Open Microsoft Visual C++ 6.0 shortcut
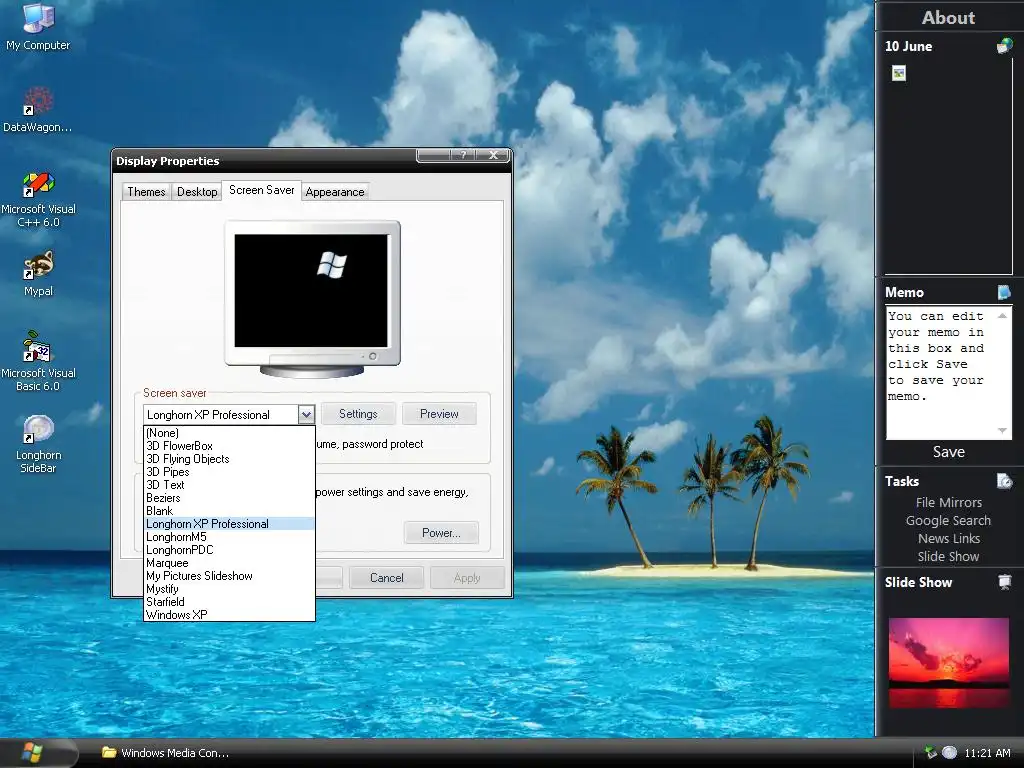 [38, 199]
